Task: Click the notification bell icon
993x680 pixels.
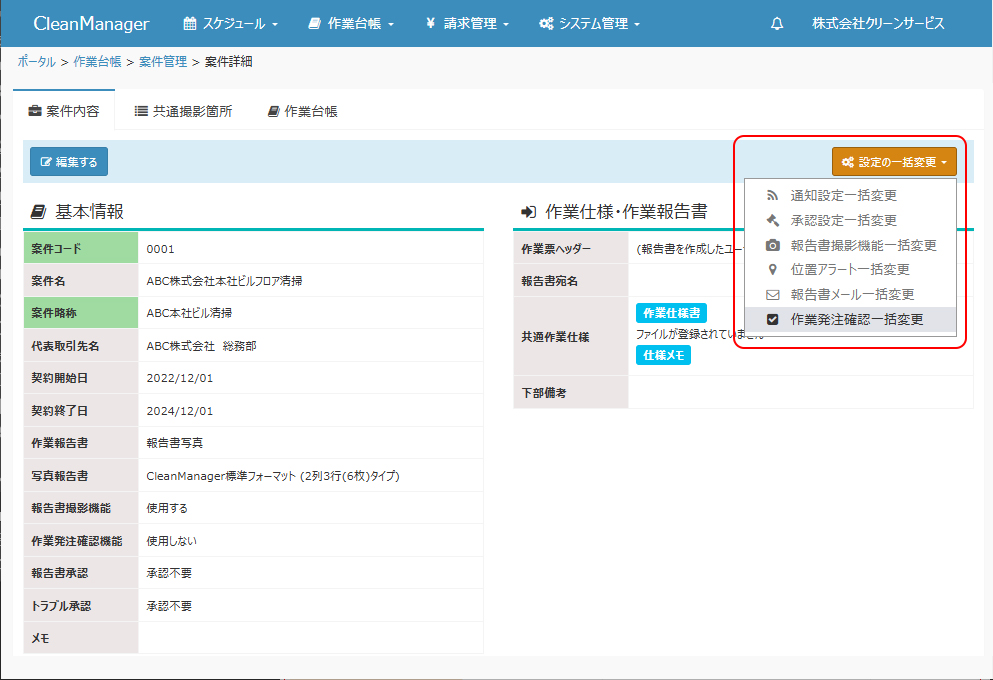Action: click(x=777, y=24)
